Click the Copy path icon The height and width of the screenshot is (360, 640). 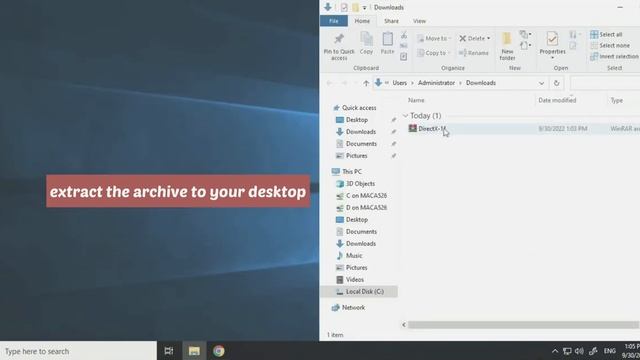click(404, 45)
